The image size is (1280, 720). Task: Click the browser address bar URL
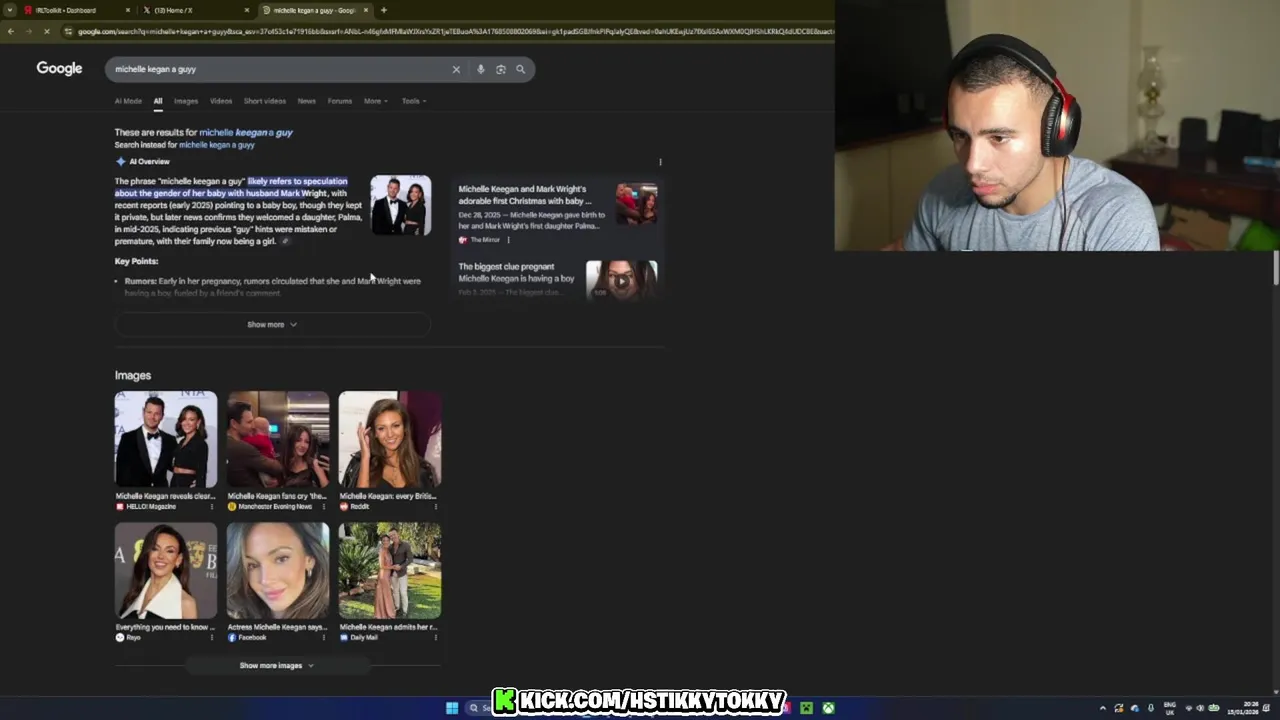(455, 31)
